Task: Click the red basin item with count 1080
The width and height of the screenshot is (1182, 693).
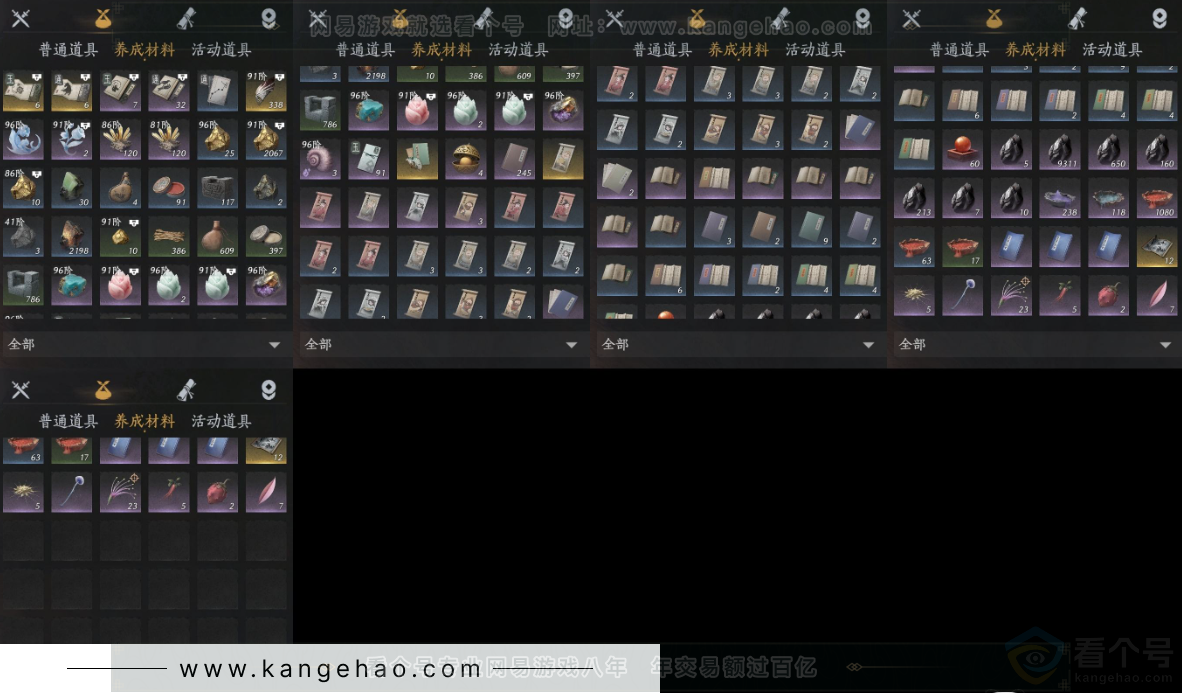Action: click(x=1158, y=198)
